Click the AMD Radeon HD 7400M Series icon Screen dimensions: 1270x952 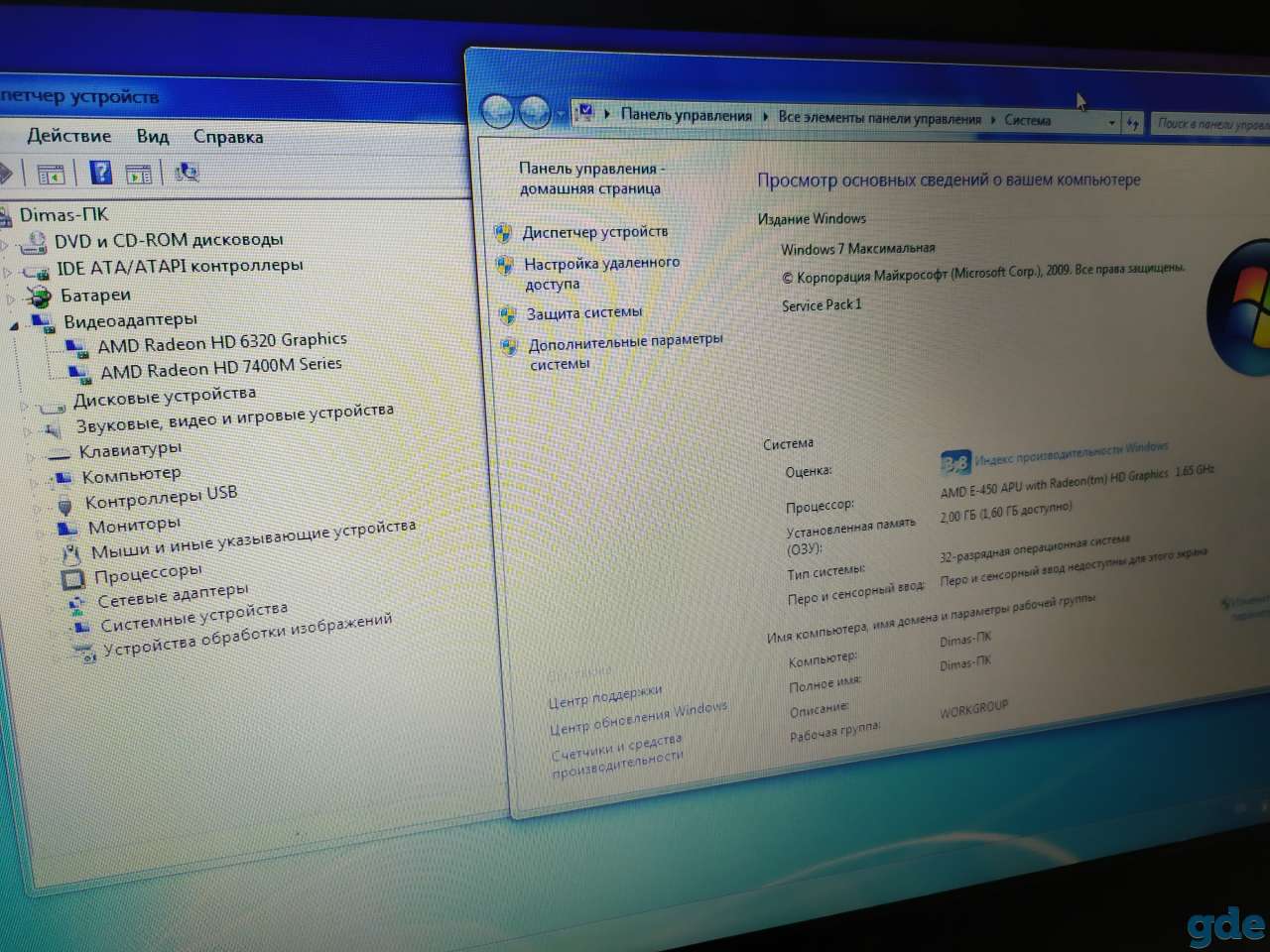79,373
